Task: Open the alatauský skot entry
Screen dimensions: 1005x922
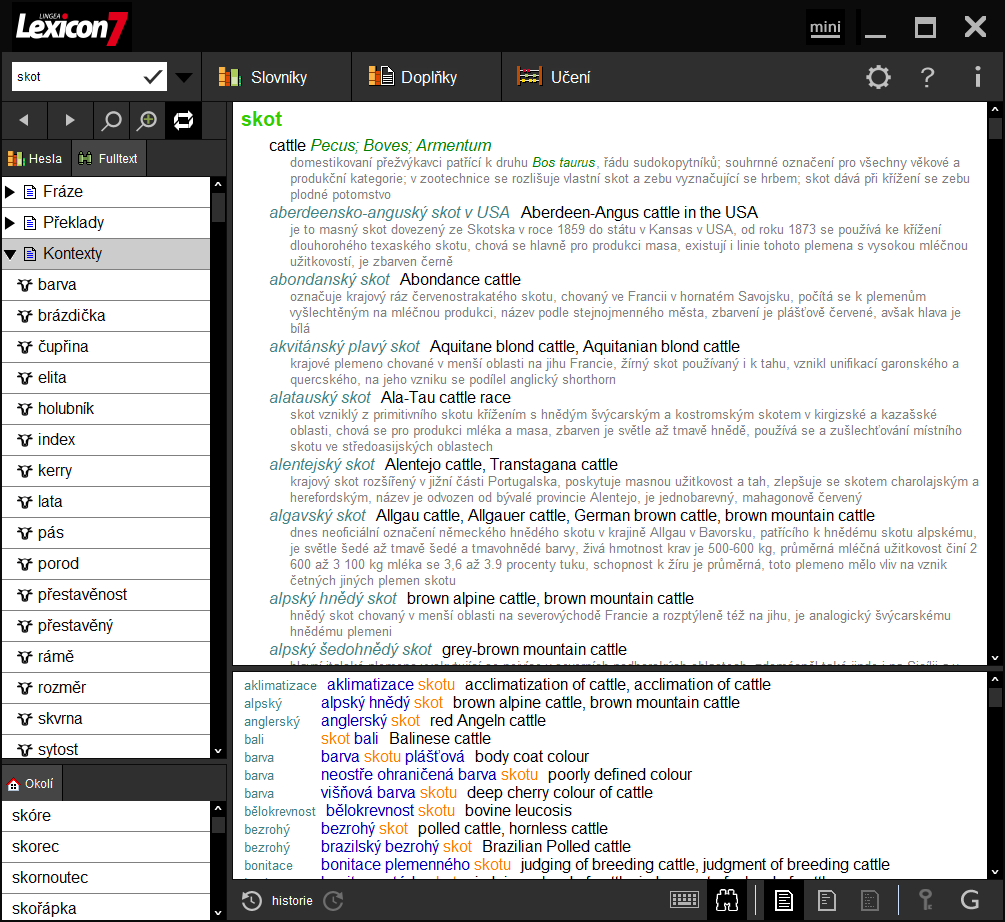Action: pyautogui.click(x=320, y=397)
